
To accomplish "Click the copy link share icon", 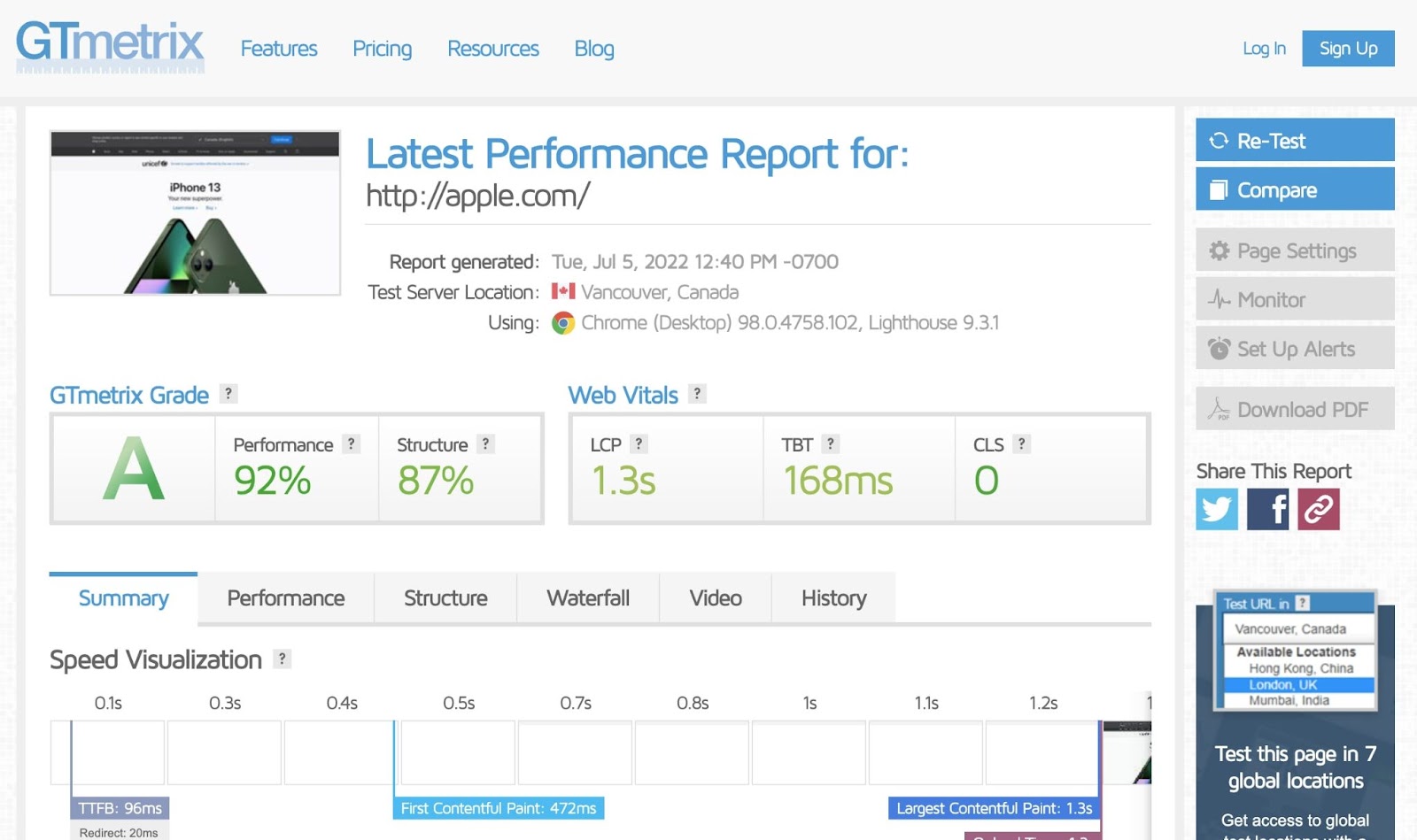I will (1318, 510).
